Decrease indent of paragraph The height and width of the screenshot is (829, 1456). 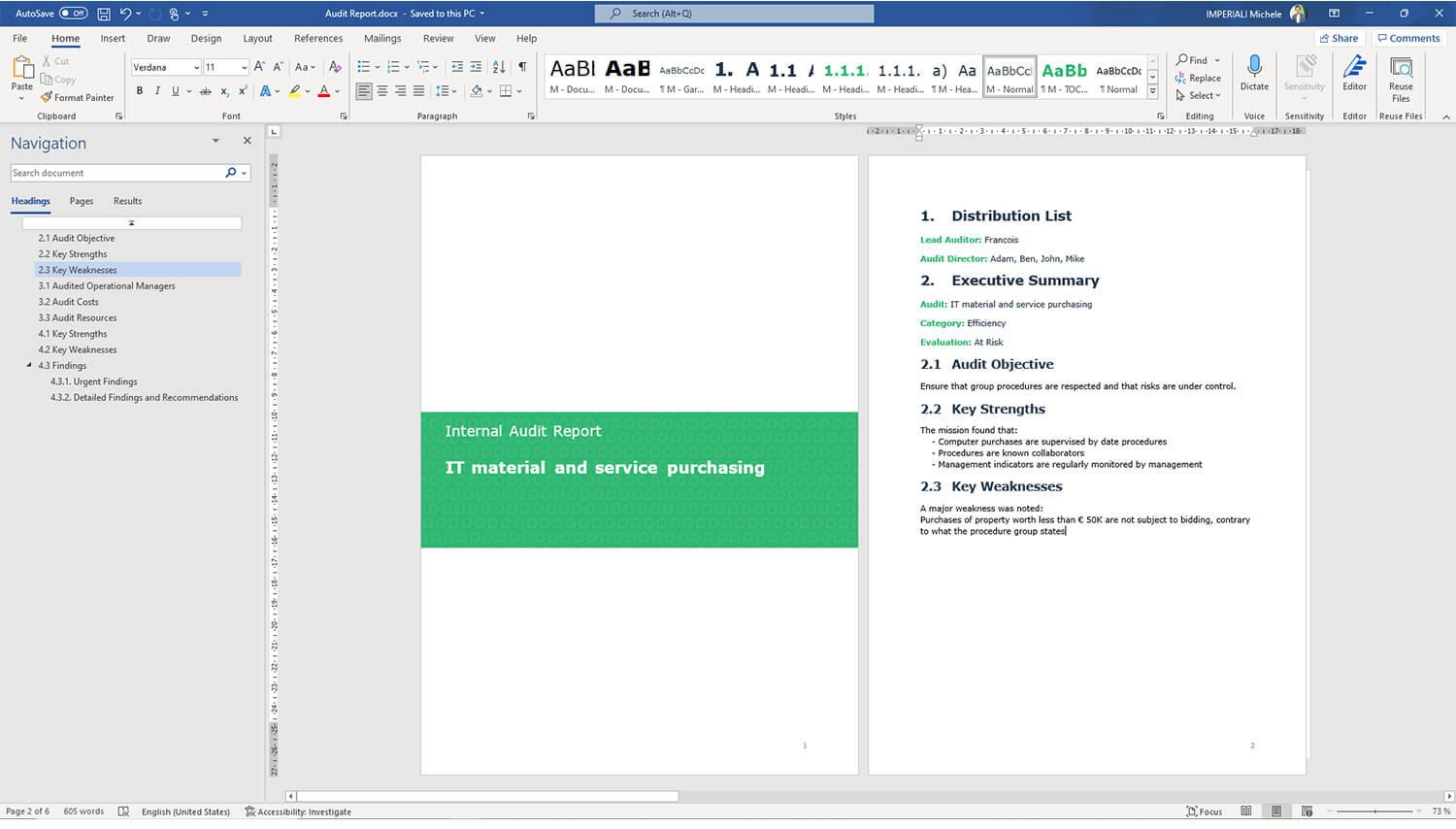[x=457, y=67]
